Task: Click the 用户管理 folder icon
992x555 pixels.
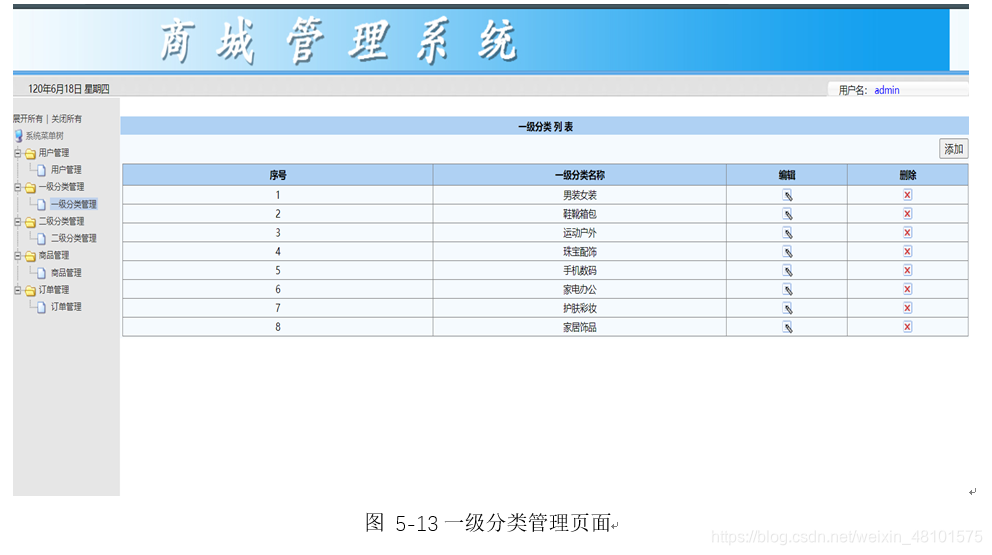Action: pyautogui.click(x=30, y=154)
